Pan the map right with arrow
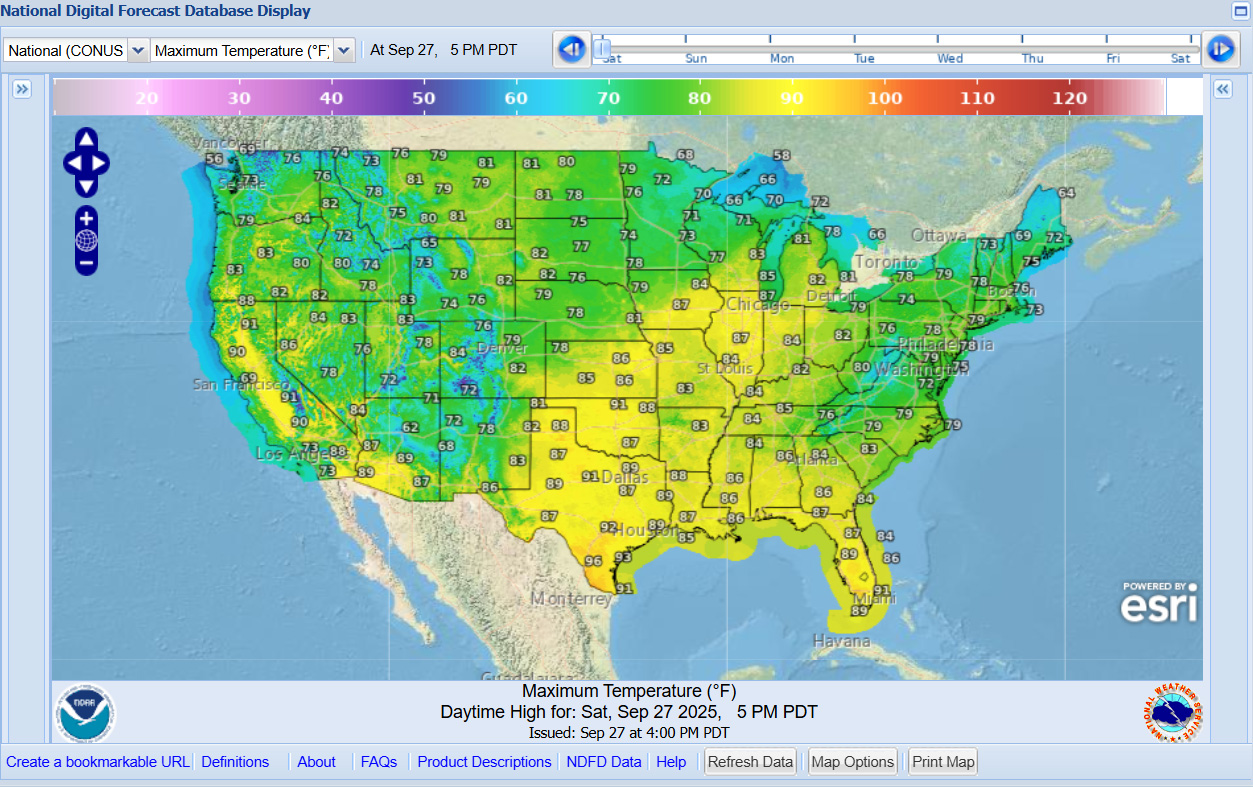 (x=101, y=163)
